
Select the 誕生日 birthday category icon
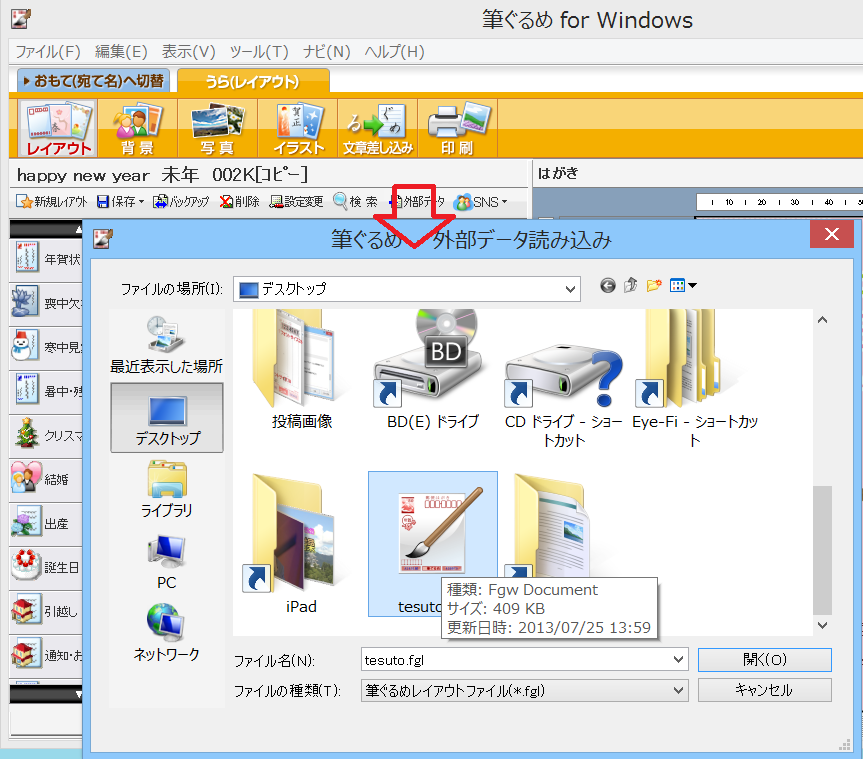45,563
